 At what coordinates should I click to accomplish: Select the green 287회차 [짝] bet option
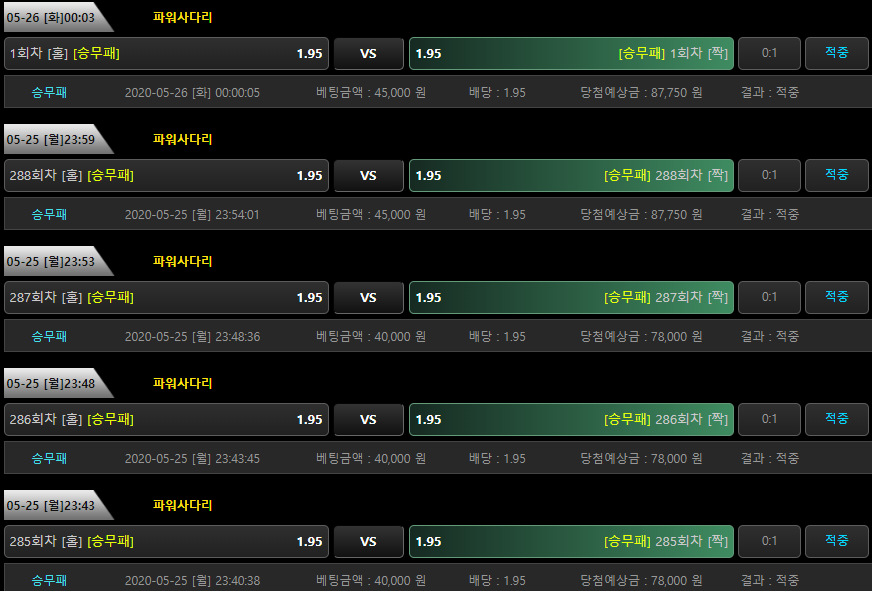(571, 297)
